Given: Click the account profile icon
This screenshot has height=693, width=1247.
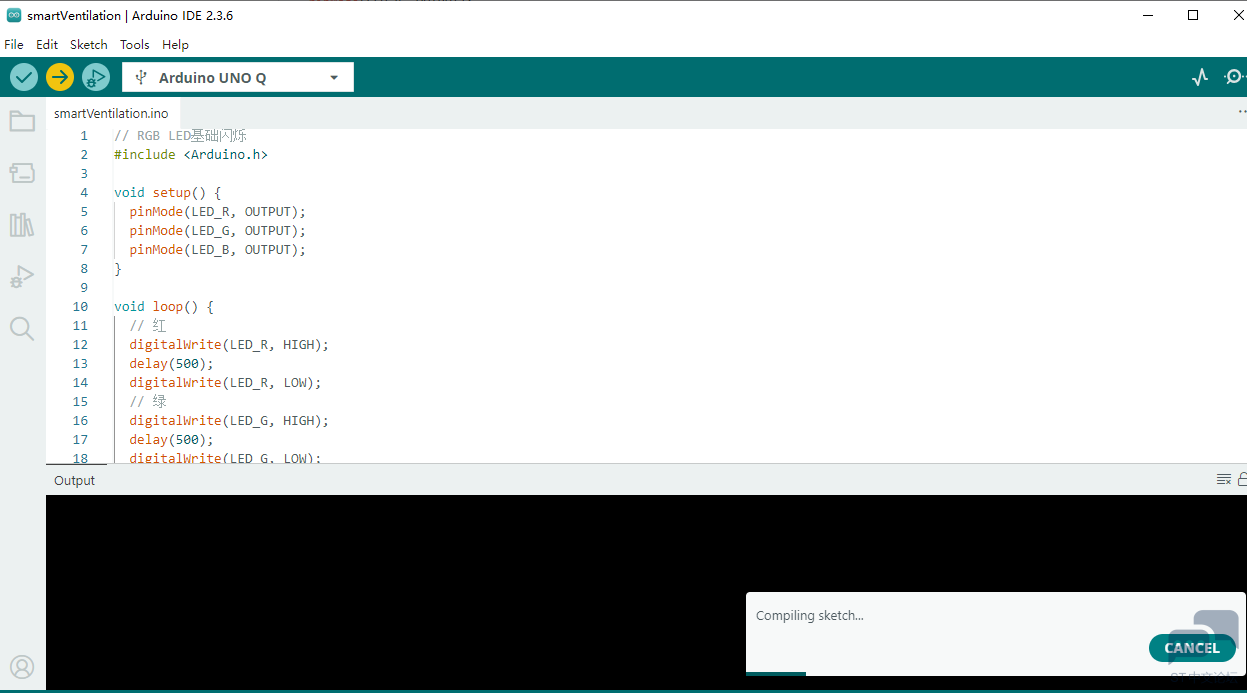Looking at the screenshot, I should 22,667.
